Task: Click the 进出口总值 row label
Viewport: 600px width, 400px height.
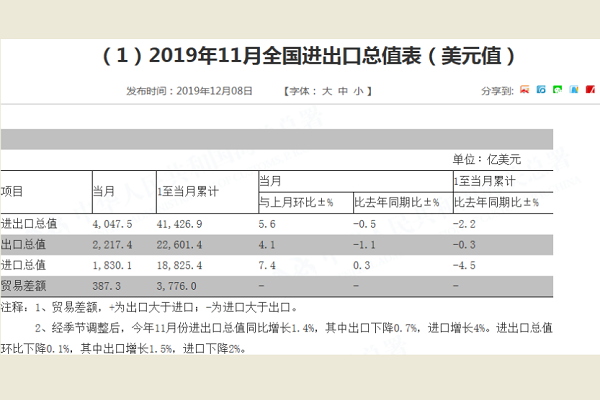Action: (x=29, y=224)
